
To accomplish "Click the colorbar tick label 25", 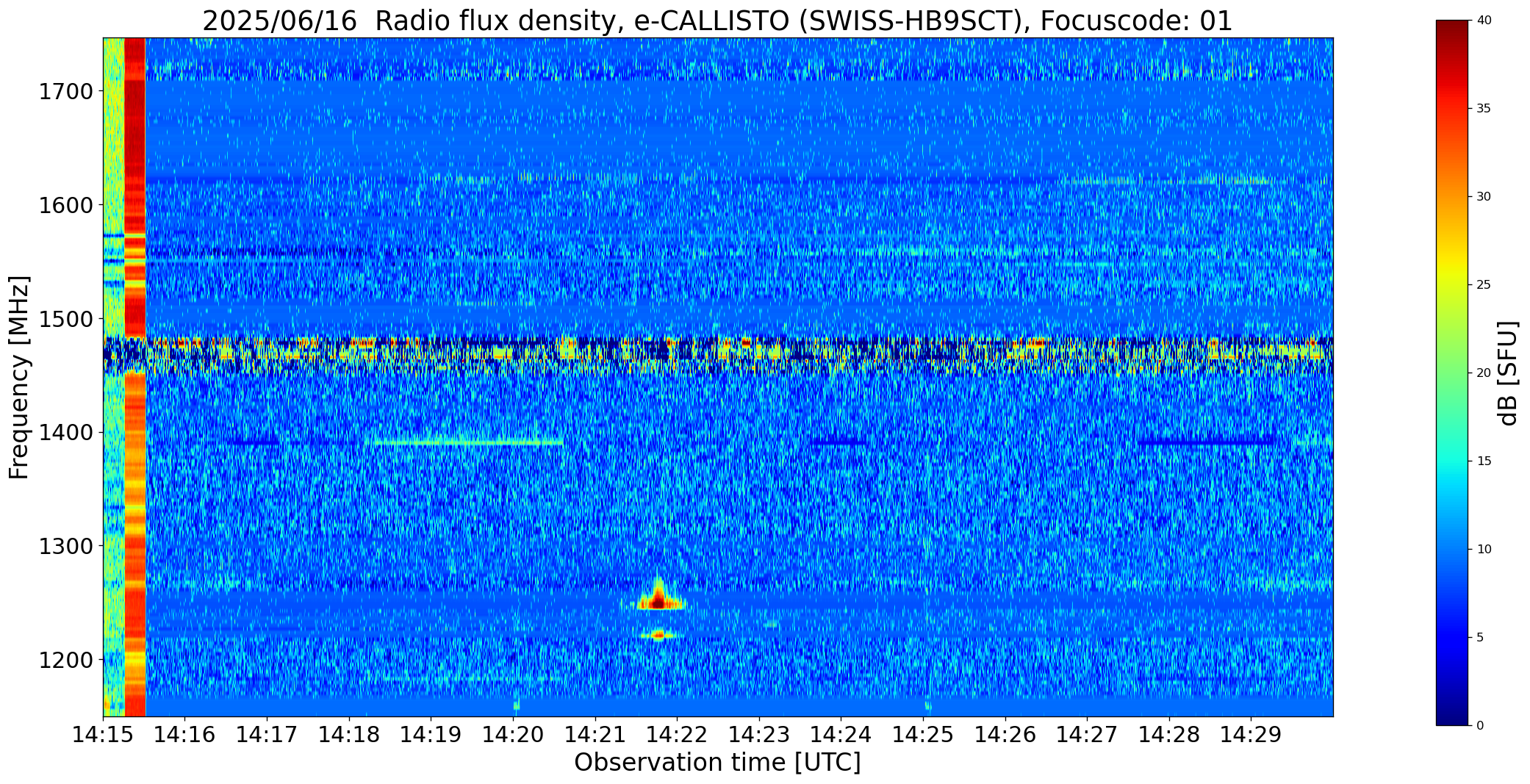I will point(1484,285).
